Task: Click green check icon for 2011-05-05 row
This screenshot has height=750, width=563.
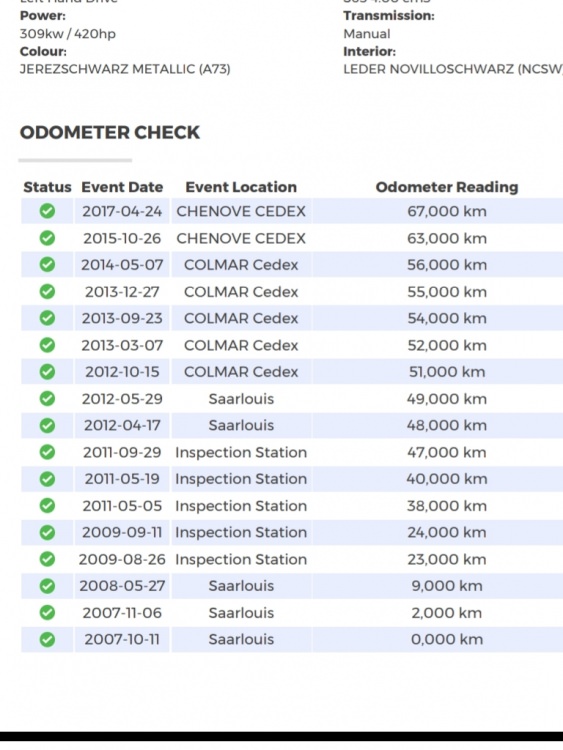Action: click(47, 506)
